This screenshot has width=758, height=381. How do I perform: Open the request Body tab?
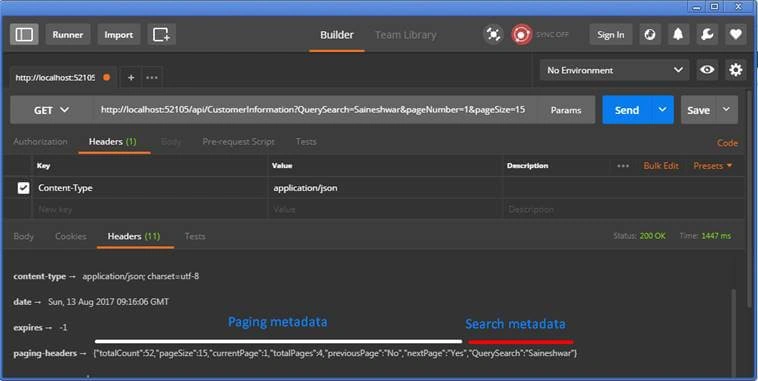[x=171, y=142]
